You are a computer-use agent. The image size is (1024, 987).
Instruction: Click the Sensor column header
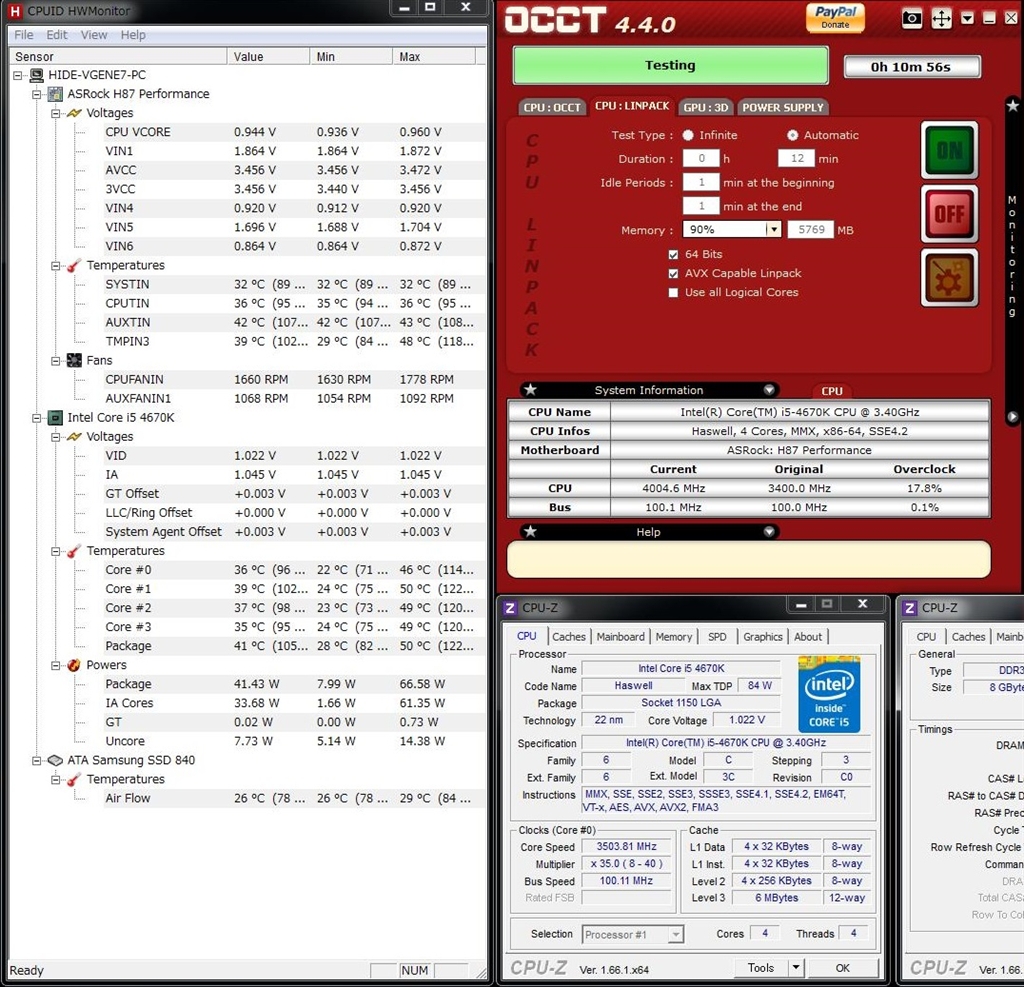pyautogui.click(x=118, y=56)
